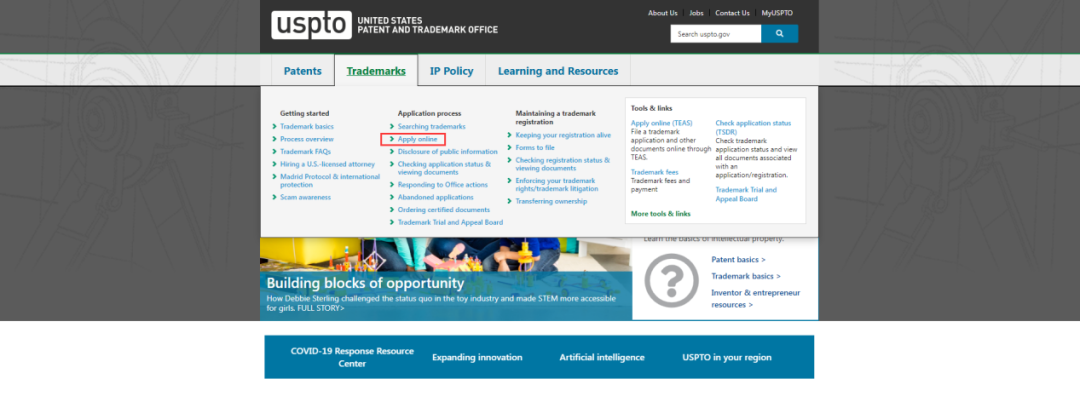Open the More tools & links link

point(660,214)
